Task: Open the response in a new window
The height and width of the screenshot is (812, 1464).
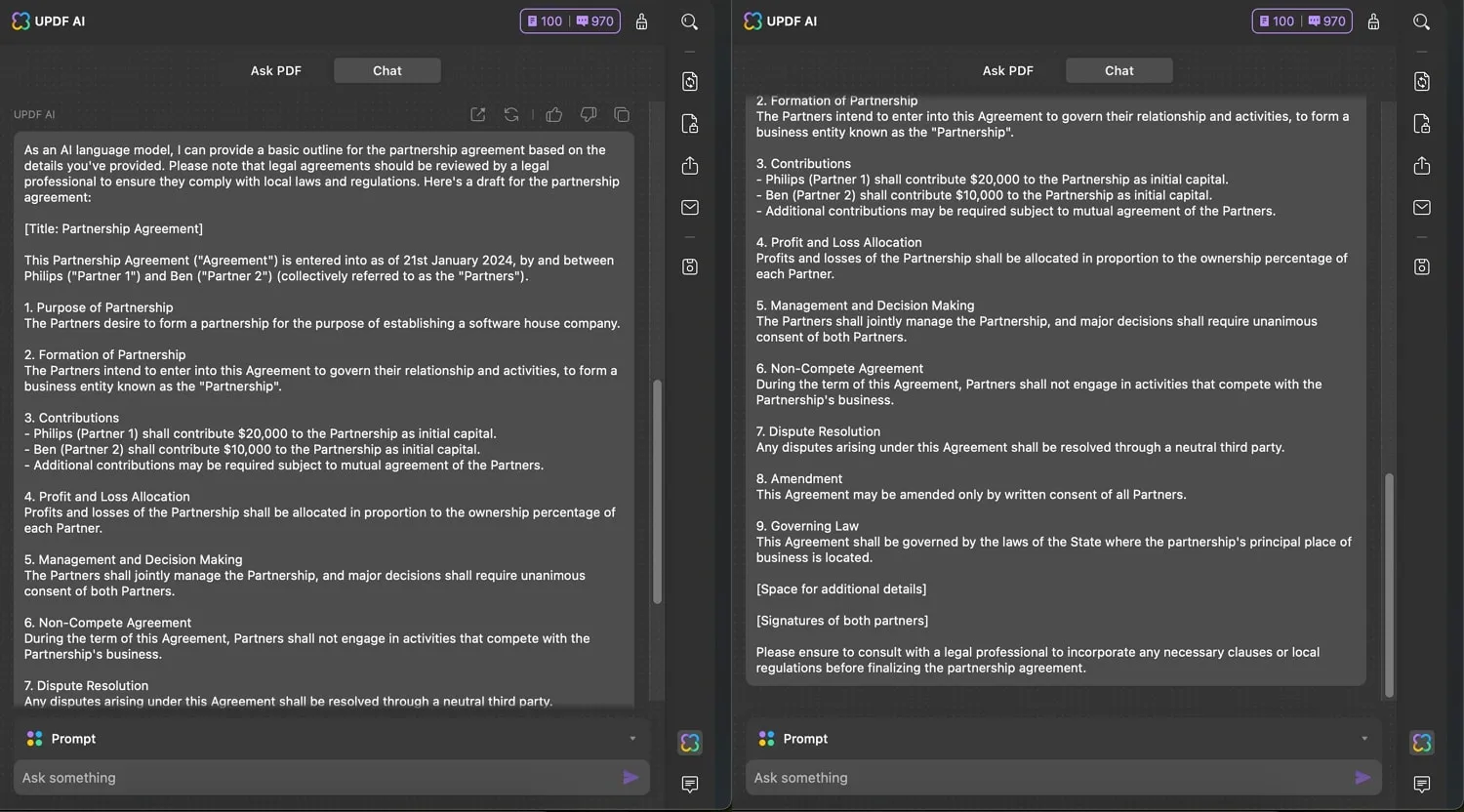Action: [478, 114]
